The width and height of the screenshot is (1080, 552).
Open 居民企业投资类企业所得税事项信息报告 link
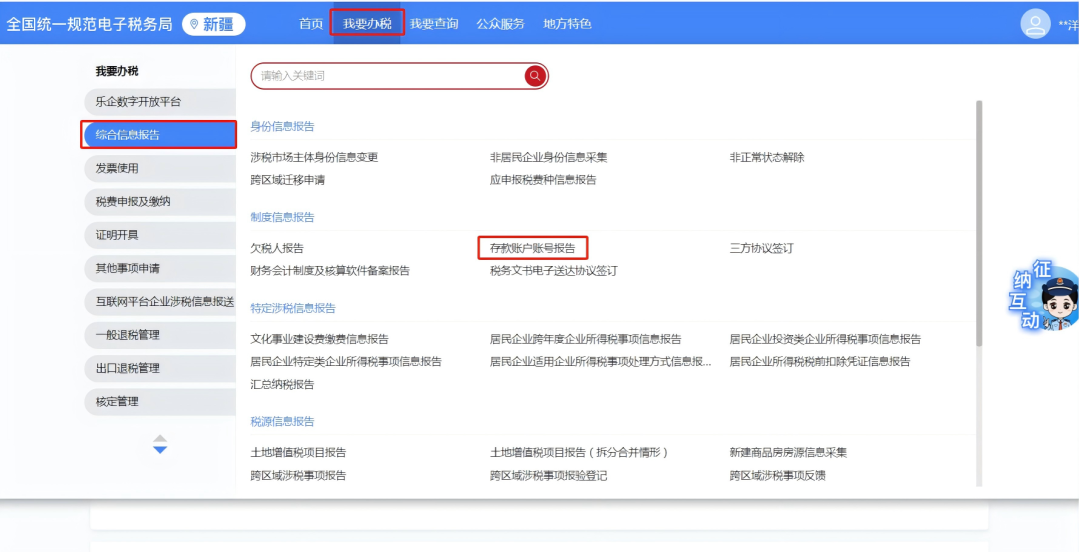[x=825, y=339]
